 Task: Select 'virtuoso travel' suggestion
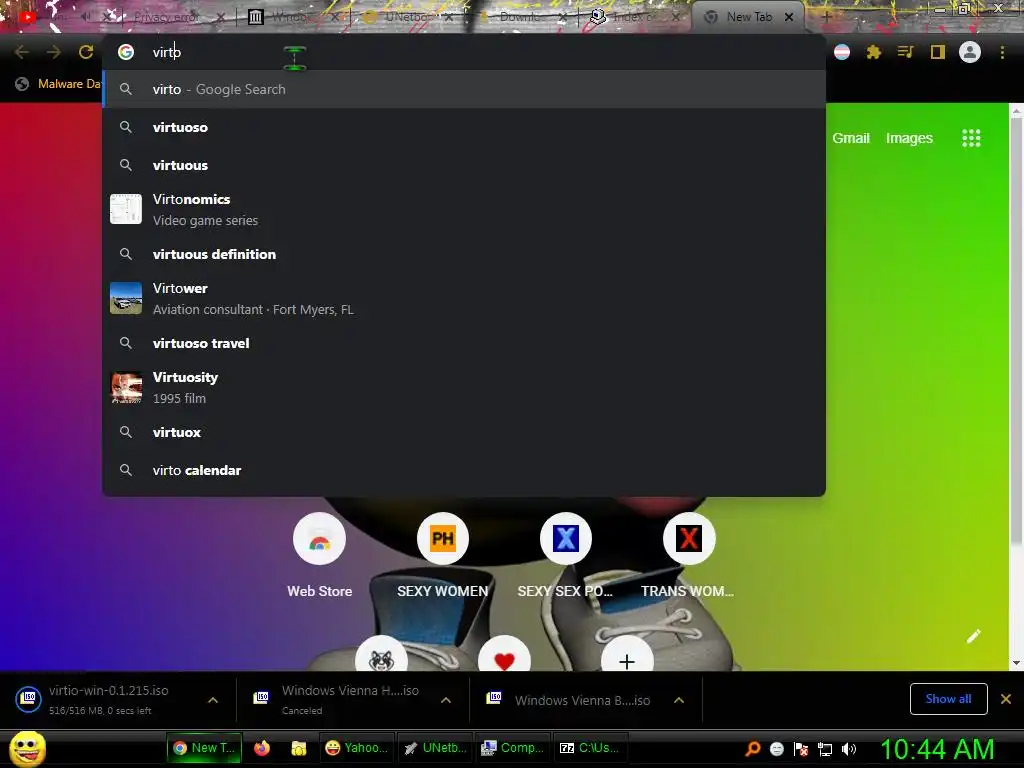coord(464,343)
